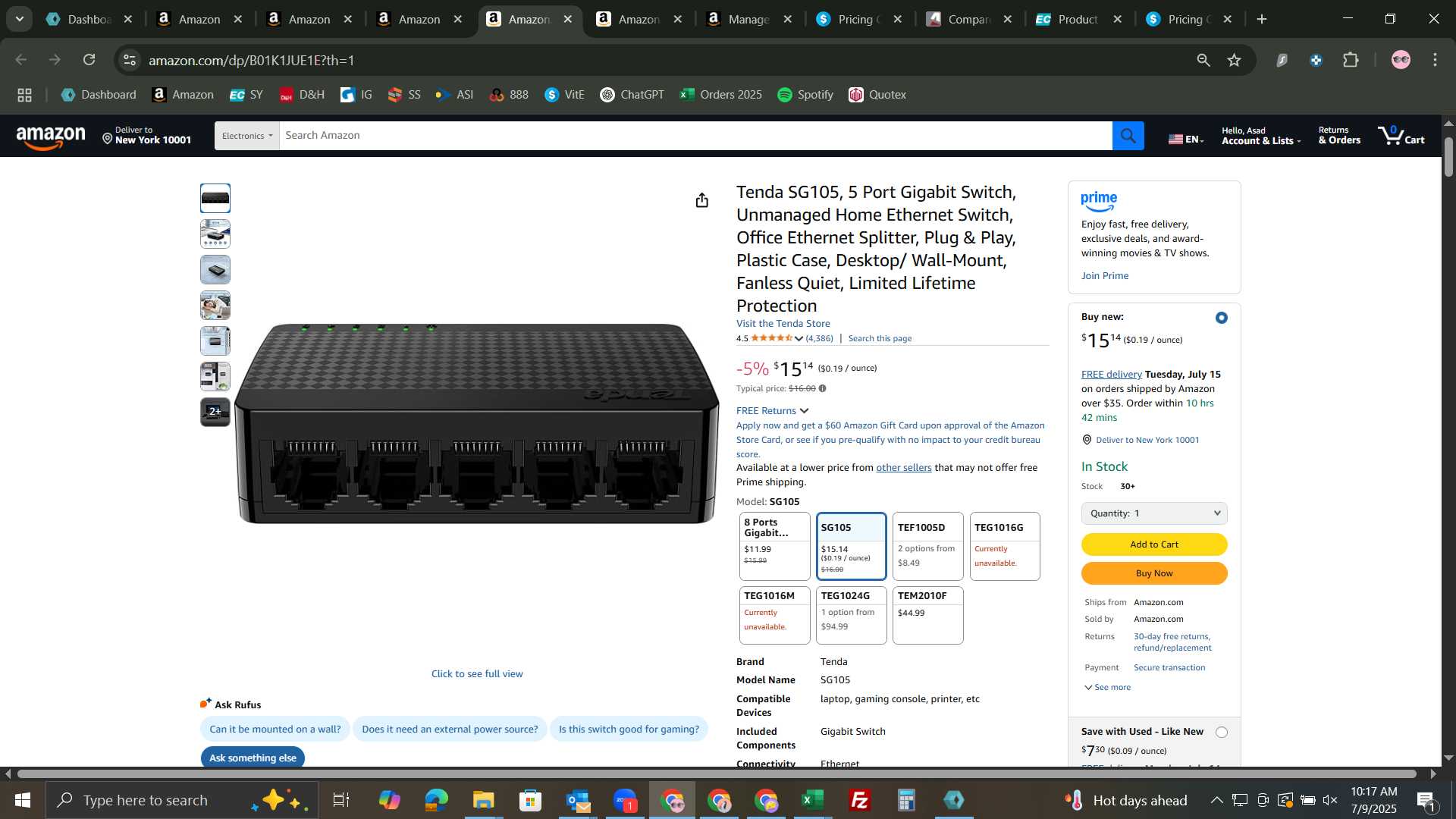Open the Quotex bookmark

pos(877,95)
